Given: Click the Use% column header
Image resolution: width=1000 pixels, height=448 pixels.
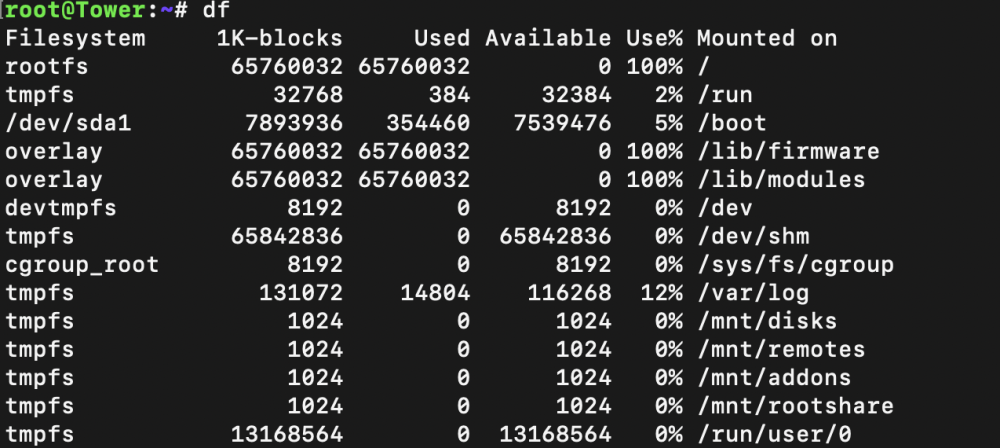Looking at the screenshot, I should click(654, 38).
